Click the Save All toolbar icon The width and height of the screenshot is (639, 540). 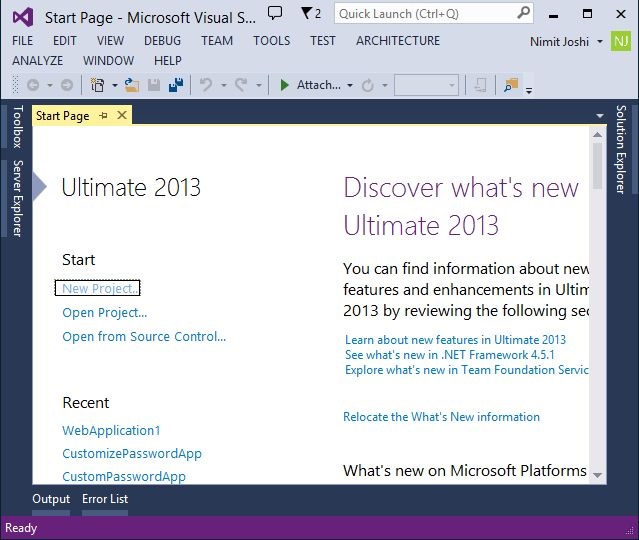(x=176, y=85)
